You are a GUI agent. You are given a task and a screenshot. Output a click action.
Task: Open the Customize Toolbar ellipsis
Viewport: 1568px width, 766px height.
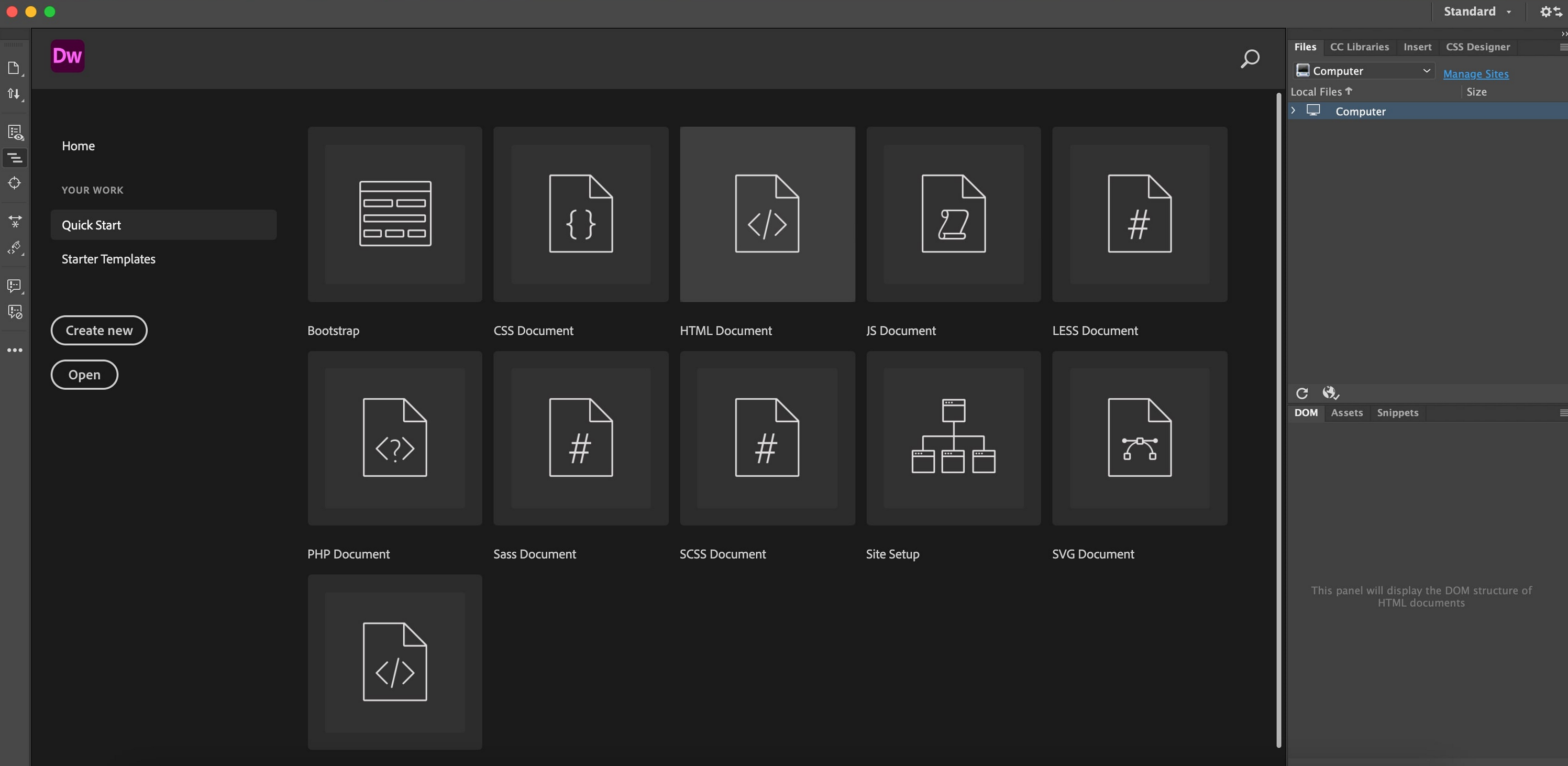tap(15, 350)
